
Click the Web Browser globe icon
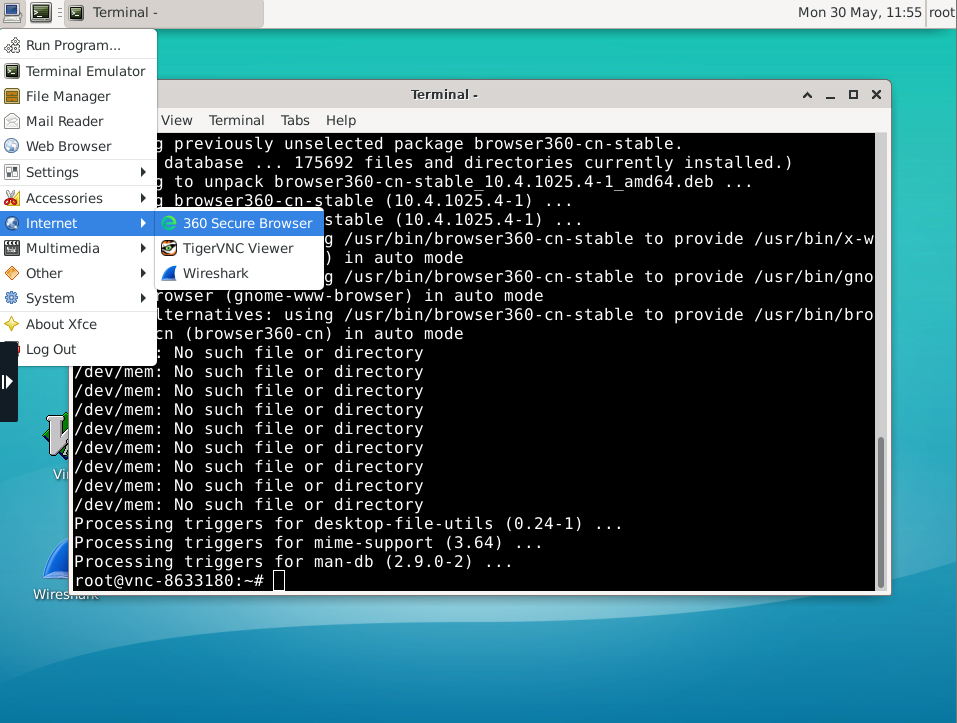12,146
